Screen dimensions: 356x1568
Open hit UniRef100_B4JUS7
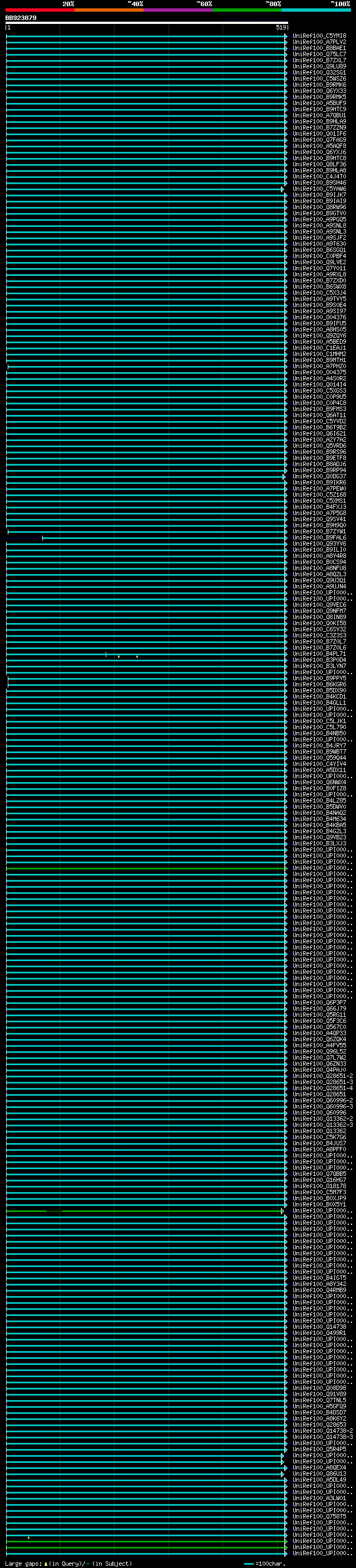[x=319, y=1143]
